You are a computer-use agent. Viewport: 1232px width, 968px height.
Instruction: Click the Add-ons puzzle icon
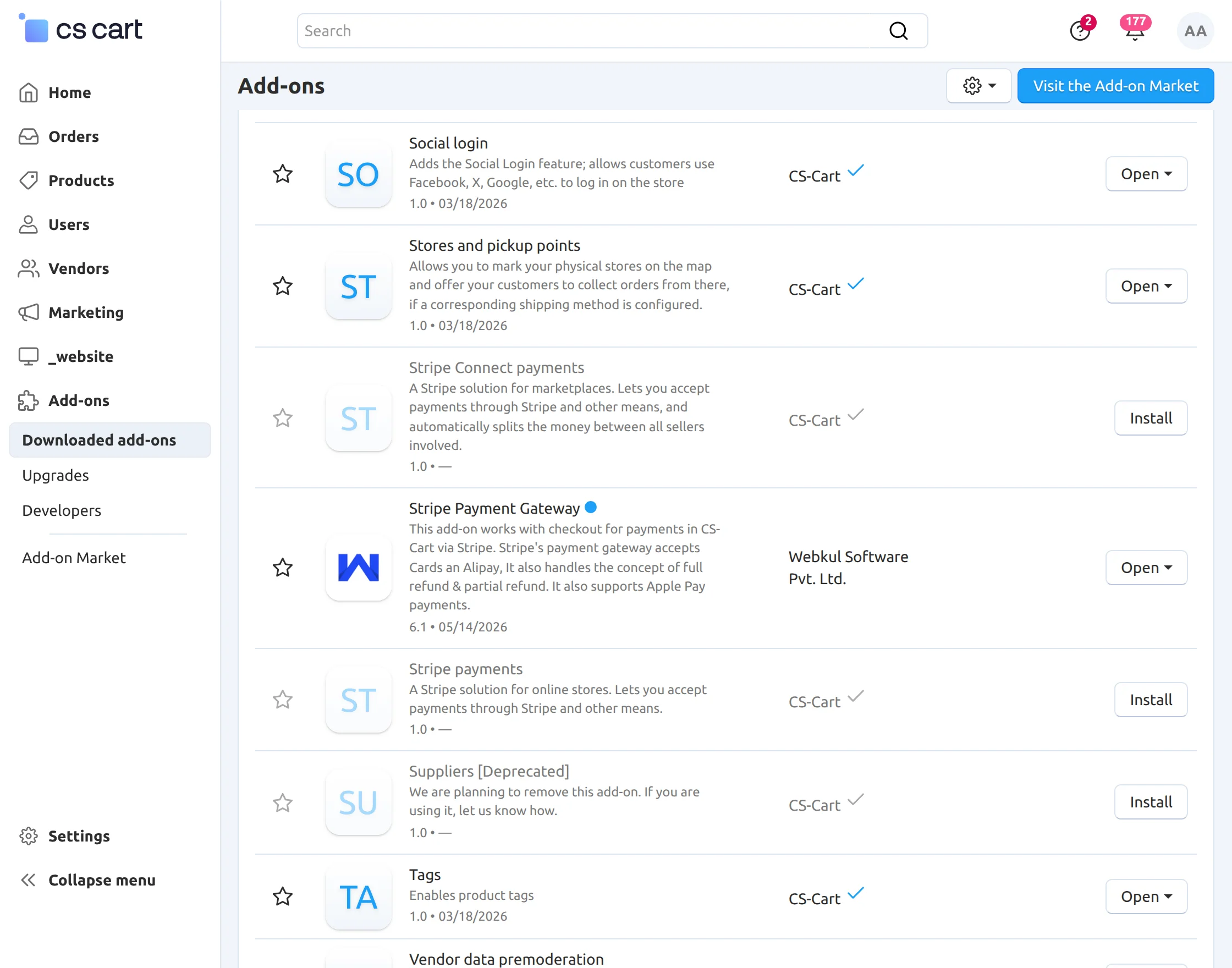[x=29, y=401]
